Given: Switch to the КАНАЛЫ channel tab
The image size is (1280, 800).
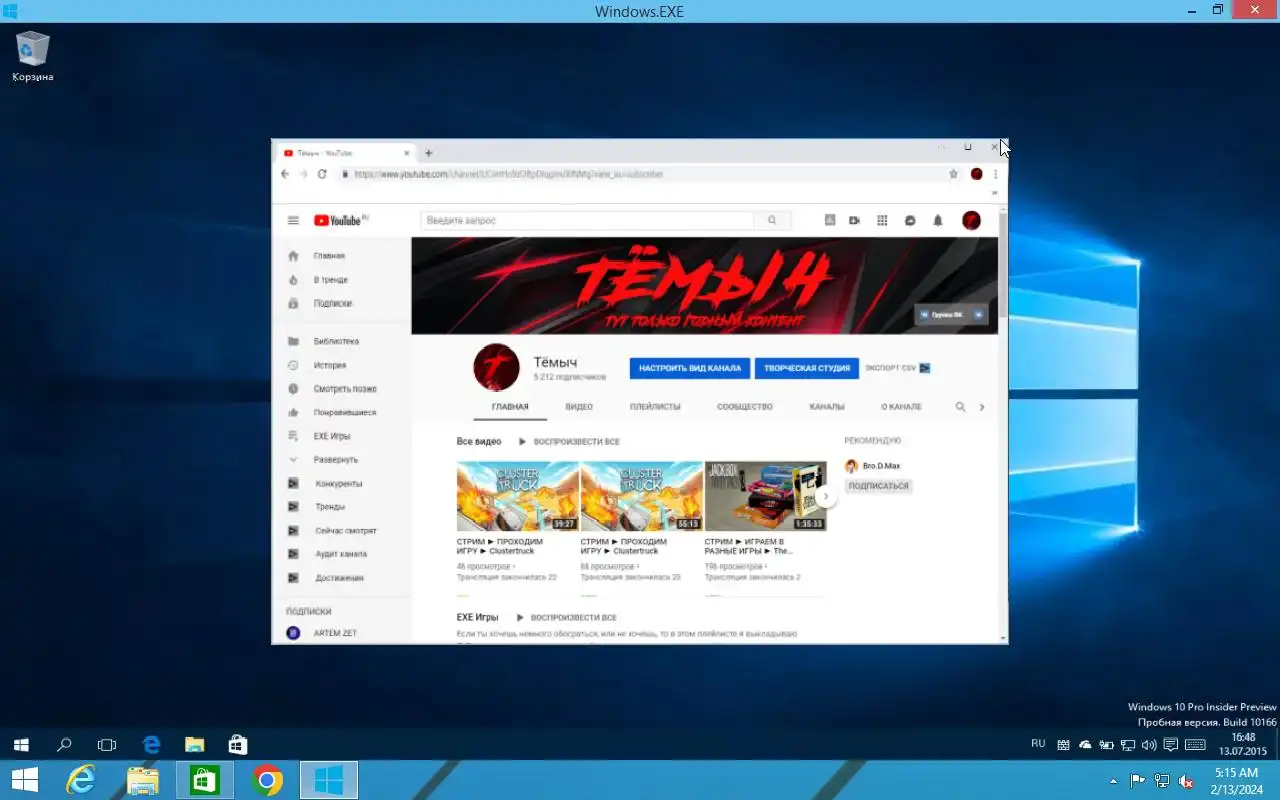Looking at the screenshot, I should pos(827,407).
